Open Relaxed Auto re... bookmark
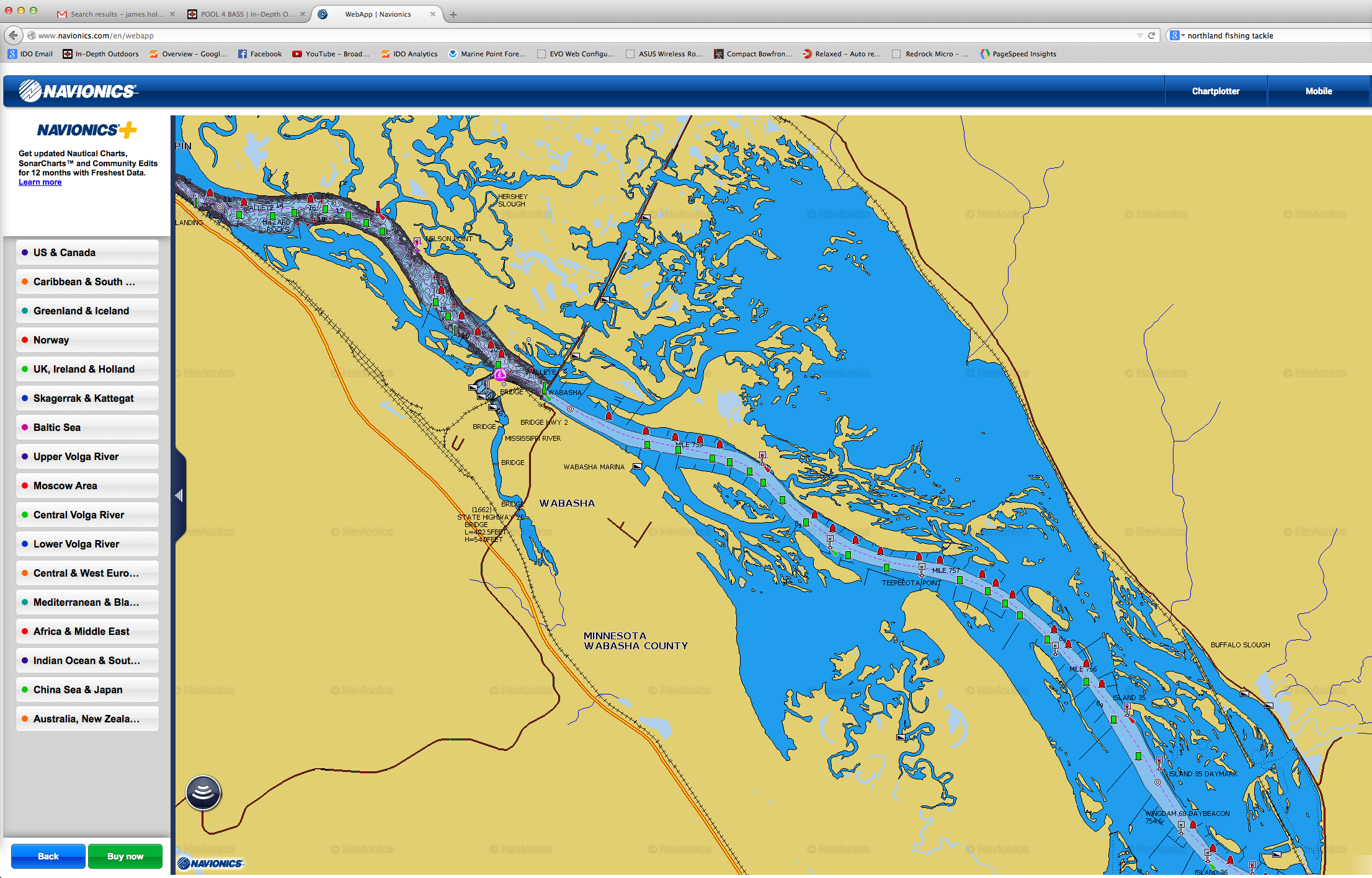1372x878 pixels. point(842,54)
